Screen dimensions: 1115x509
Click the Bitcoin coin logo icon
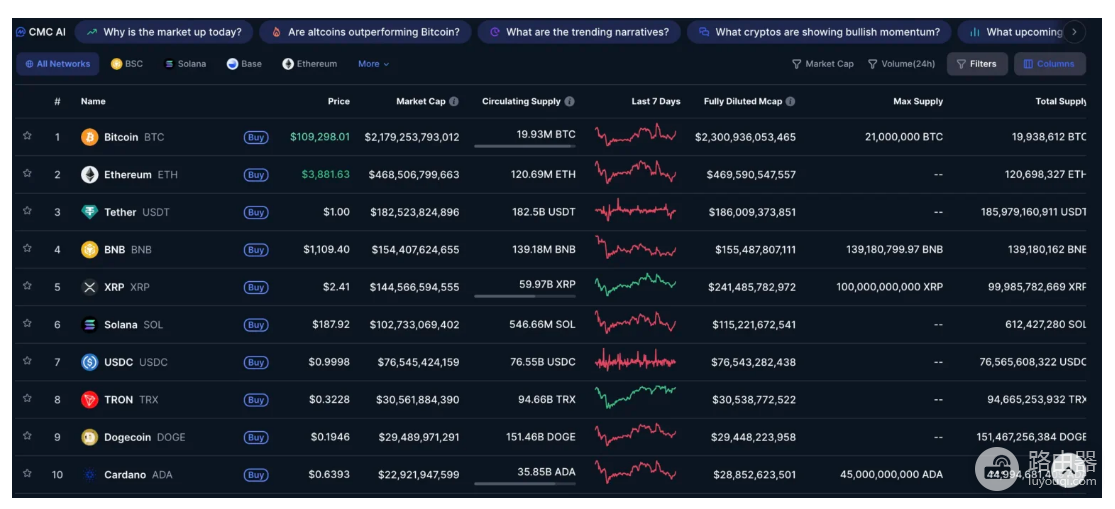coord(90,137)
